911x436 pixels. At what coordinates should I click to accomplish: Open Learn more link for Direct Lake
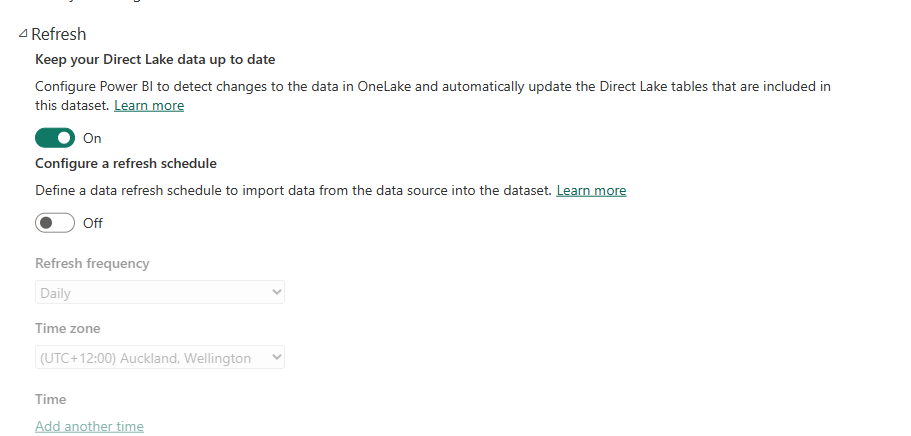click(x=148, y=105)
